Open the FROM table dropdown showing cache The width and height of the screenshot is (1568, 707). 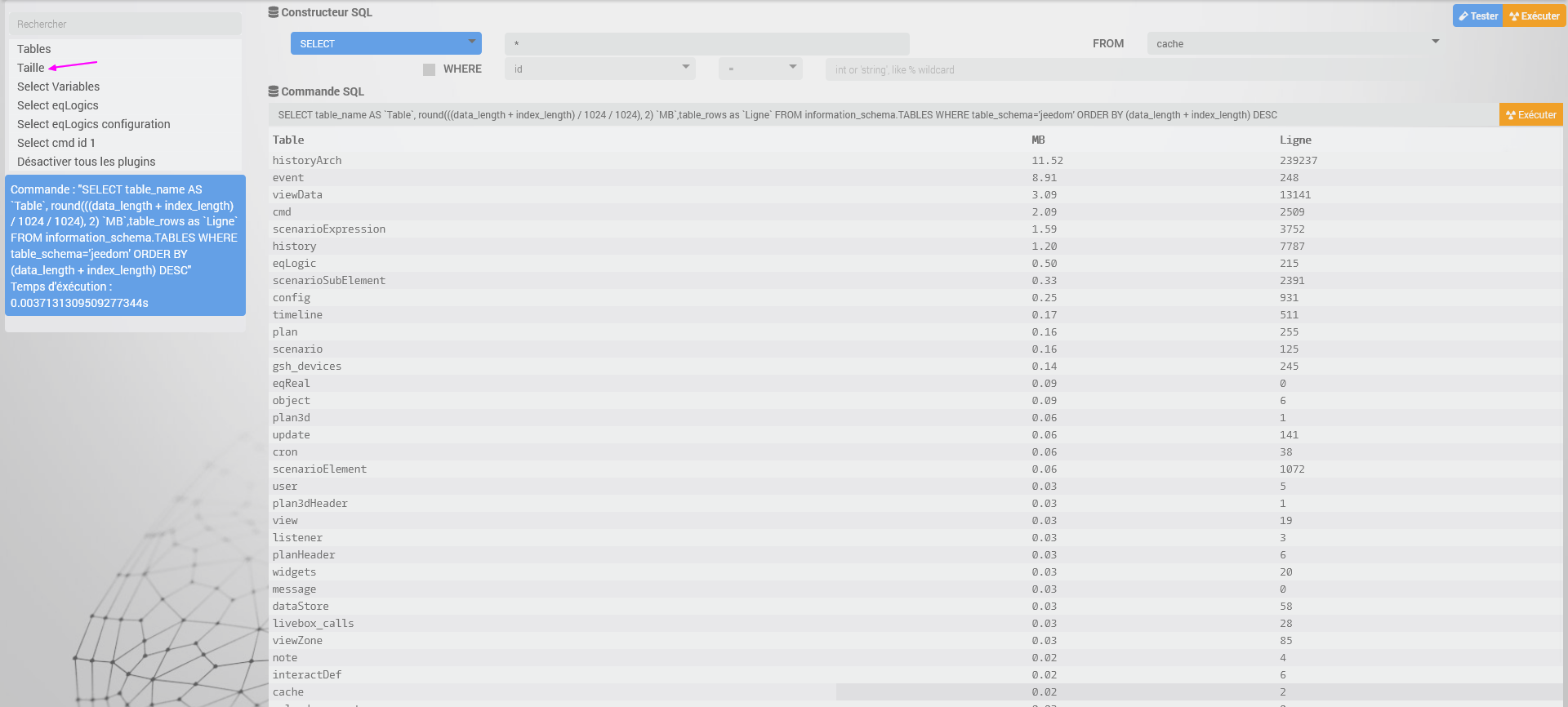[x=1295, y=43]
